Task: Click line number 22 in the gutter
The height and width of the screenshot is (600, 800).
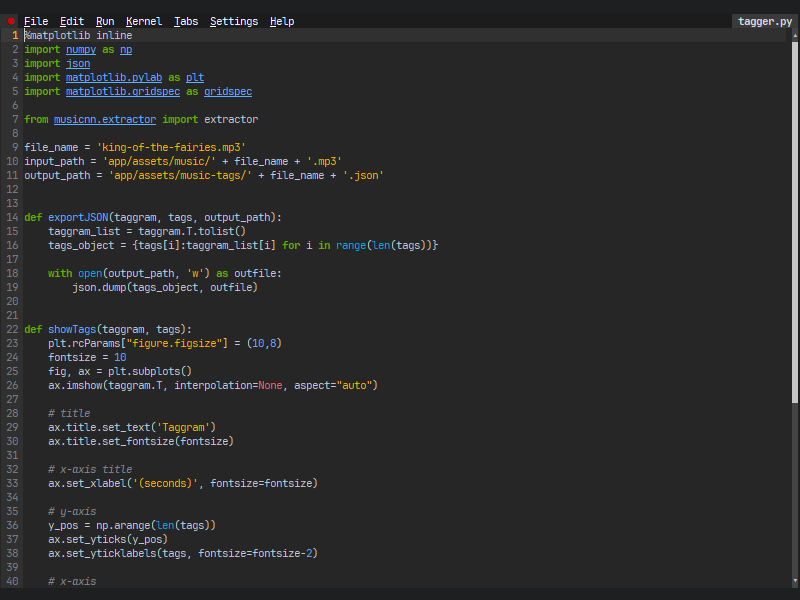Action: (12, 329)
